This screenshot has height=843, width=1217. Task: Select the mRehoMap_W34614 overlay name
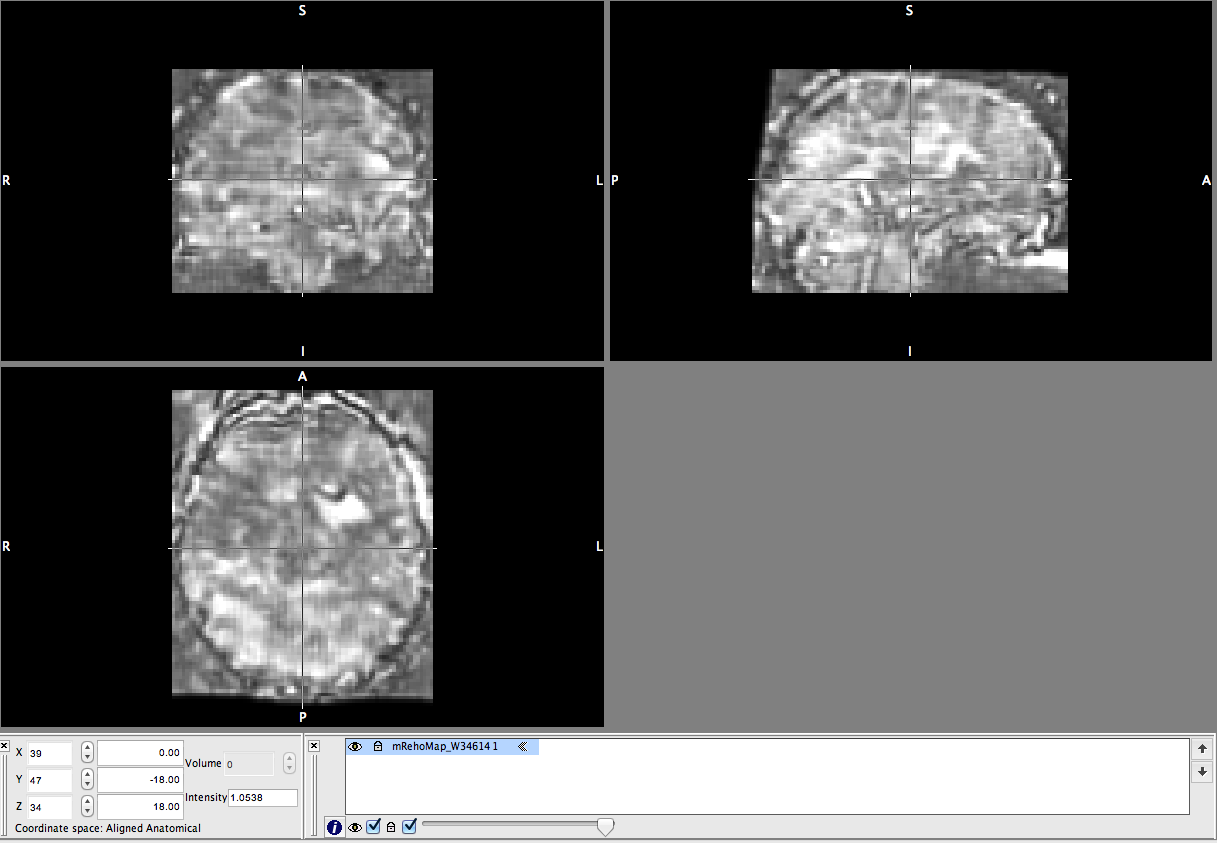pyautogui.click(x=445, y=747)
